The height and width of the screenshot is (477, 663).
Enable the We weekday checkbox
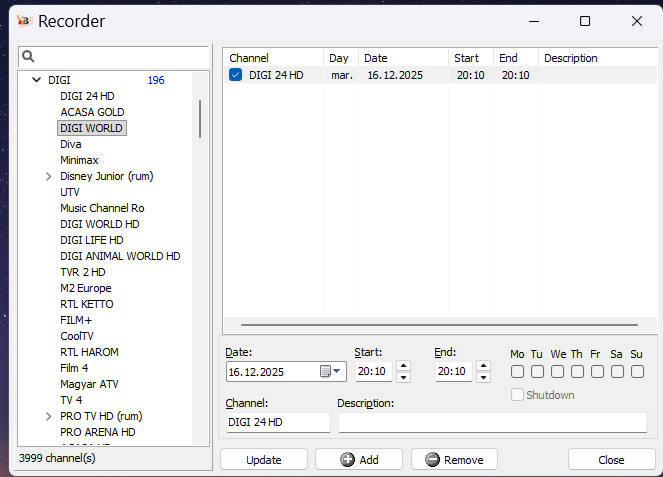[557, 372]
